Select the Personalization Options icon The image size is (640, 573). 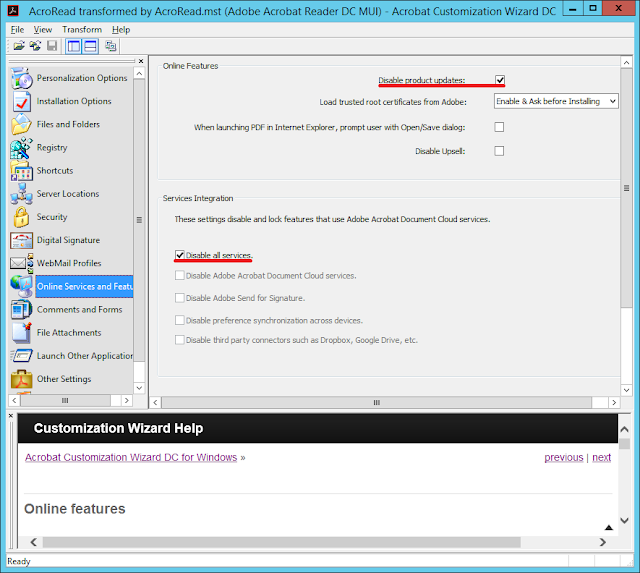pyautogui.click(x=22, y=78)
